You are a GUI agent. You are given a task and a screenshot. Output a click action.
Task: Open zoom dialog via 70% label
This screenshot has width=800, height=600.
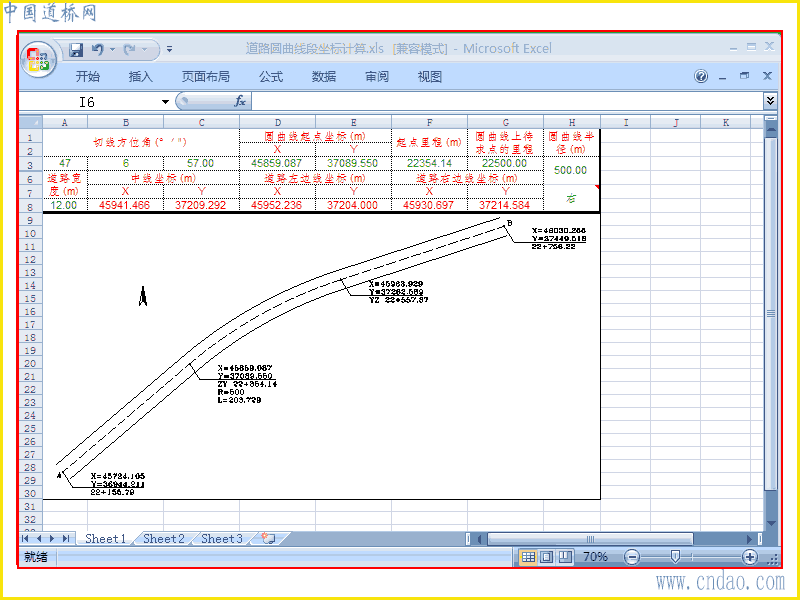pyautogui.click(x=595, y=557)
